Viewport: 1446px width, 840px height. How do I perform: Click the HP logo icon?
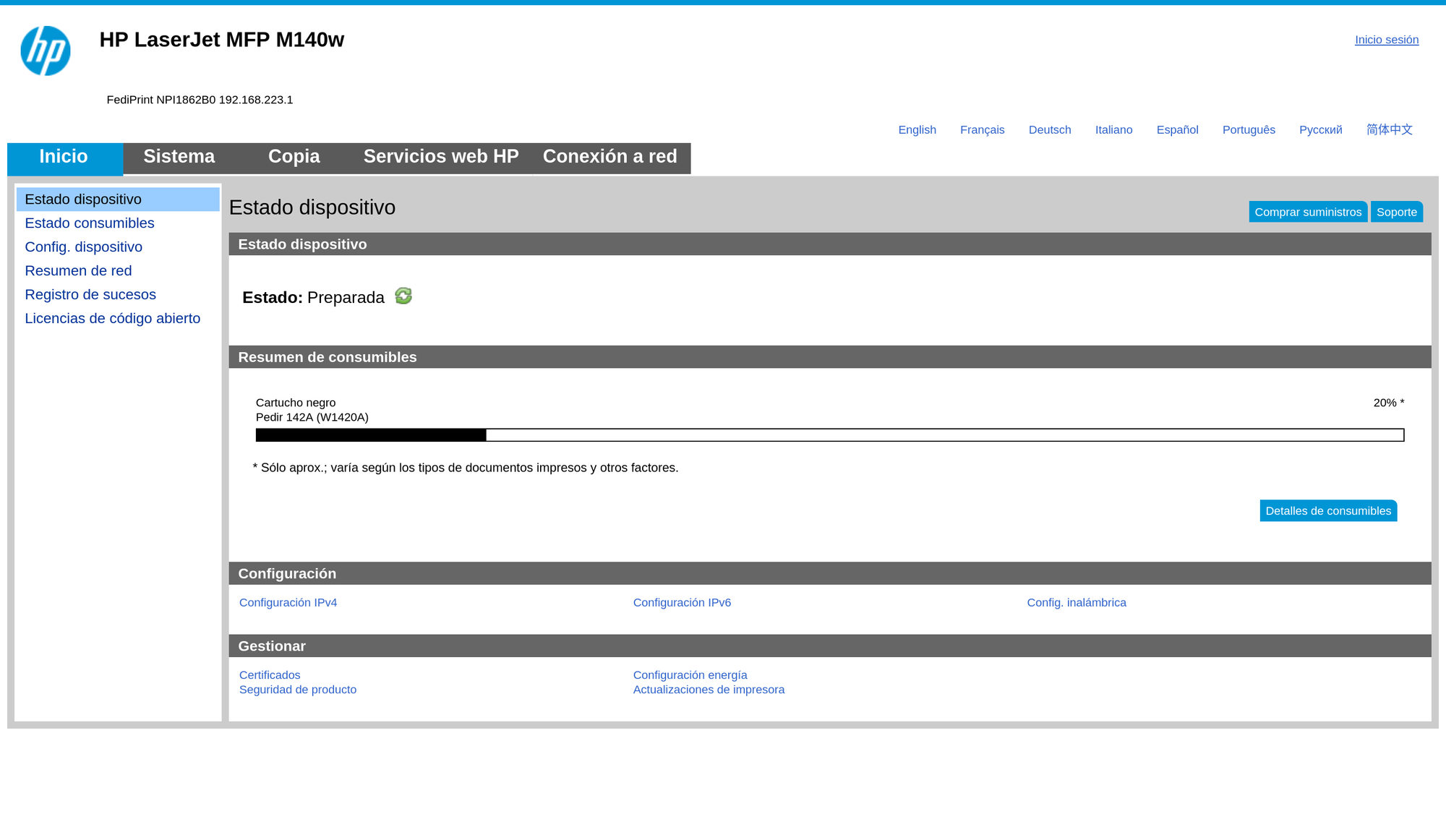[x=46, y=51]
